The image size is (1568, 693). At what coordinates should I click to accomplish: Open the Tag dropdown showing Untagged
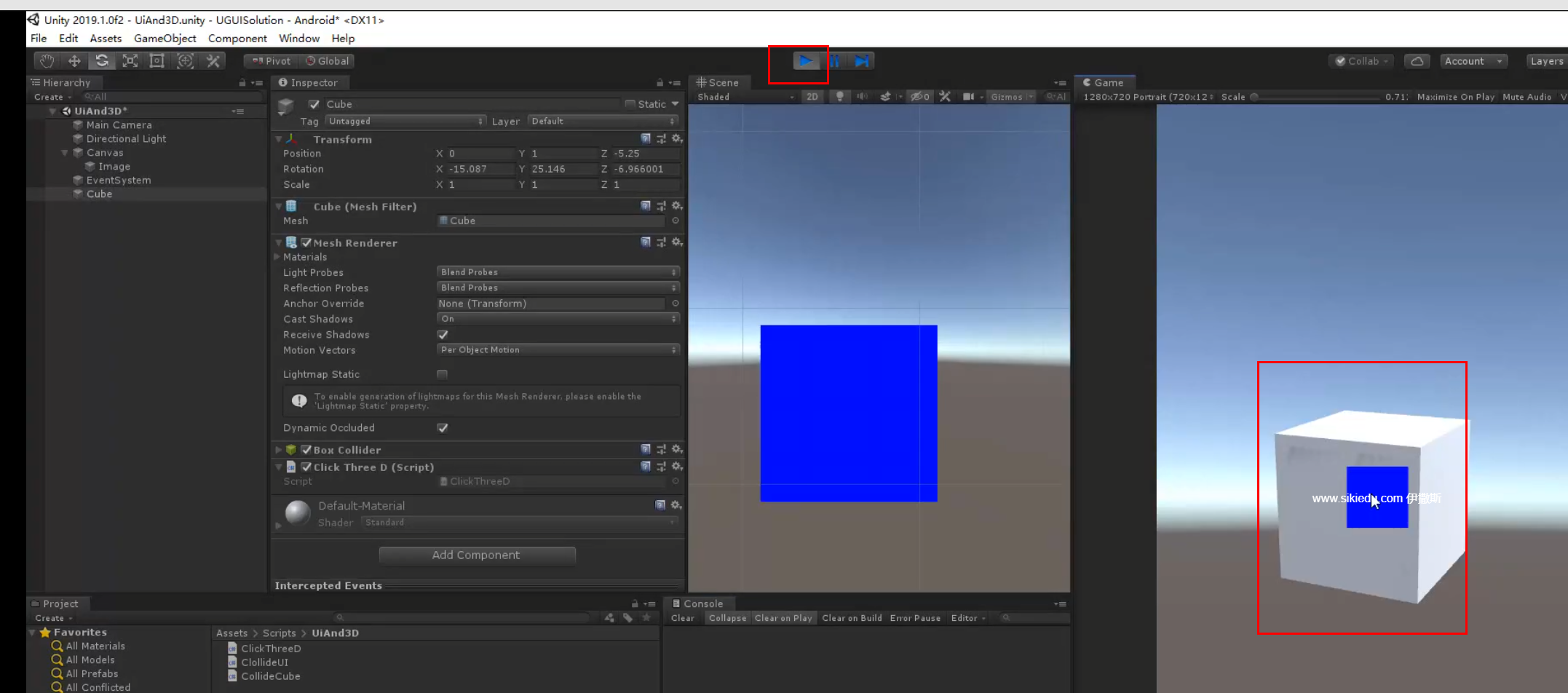pyautogui.click(x=405, y=122)
